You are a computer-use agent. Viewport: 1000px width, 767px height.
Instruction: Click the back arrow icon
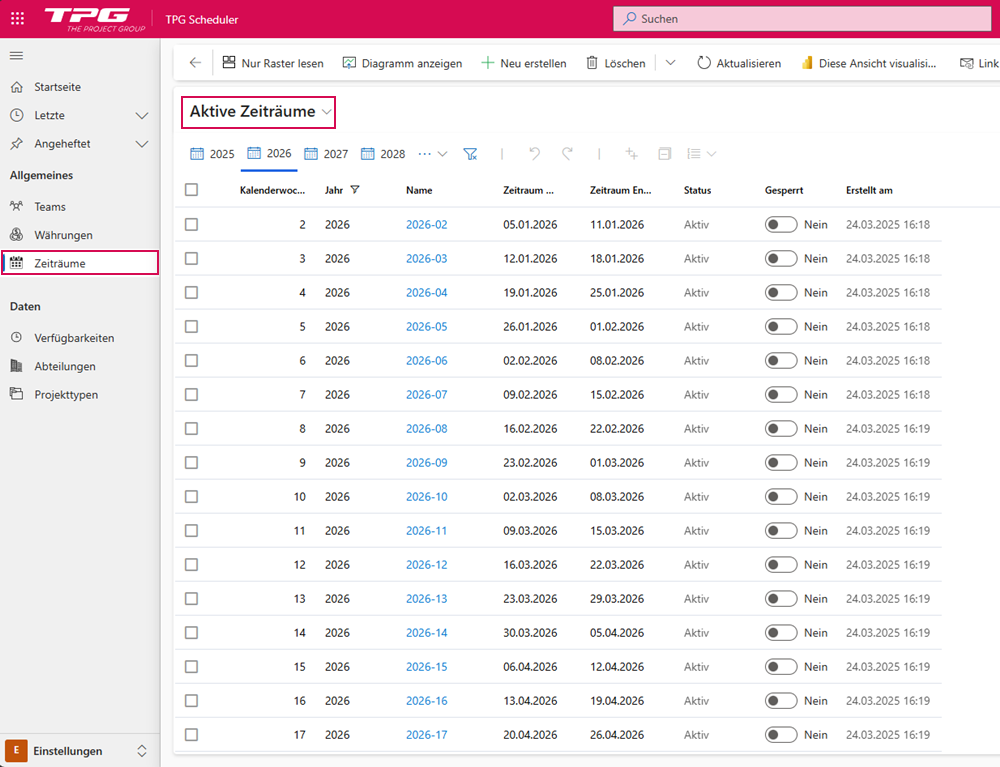point(195,63)
